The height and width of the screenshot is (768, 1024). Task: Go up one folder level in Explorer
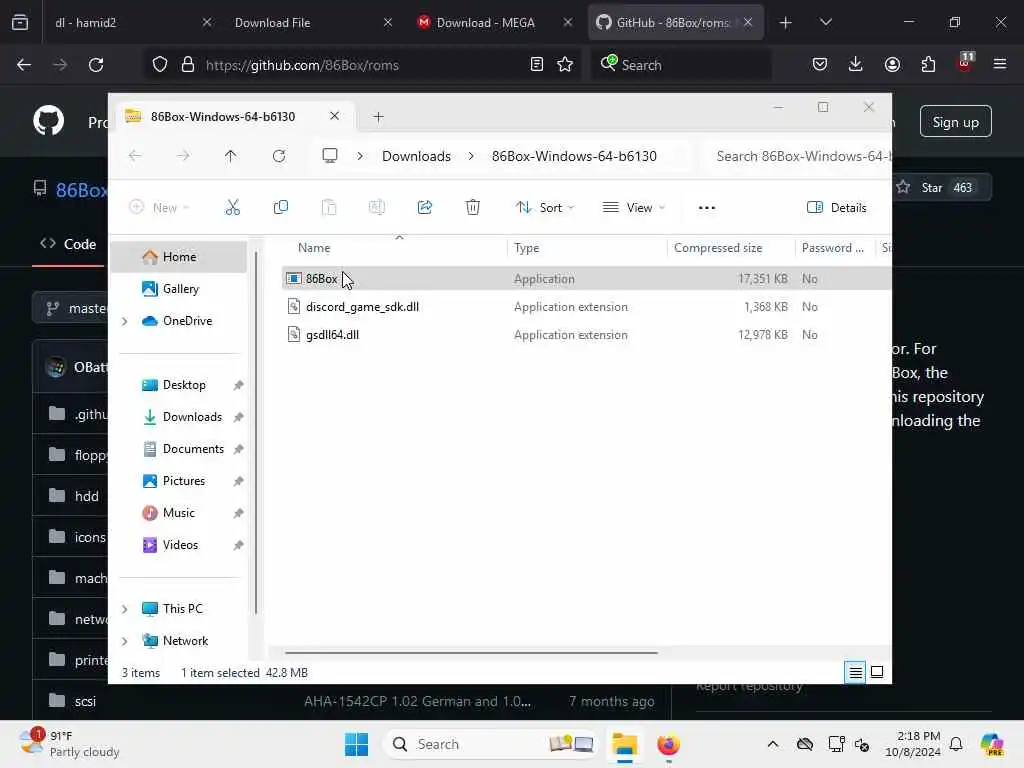(231, 156)
